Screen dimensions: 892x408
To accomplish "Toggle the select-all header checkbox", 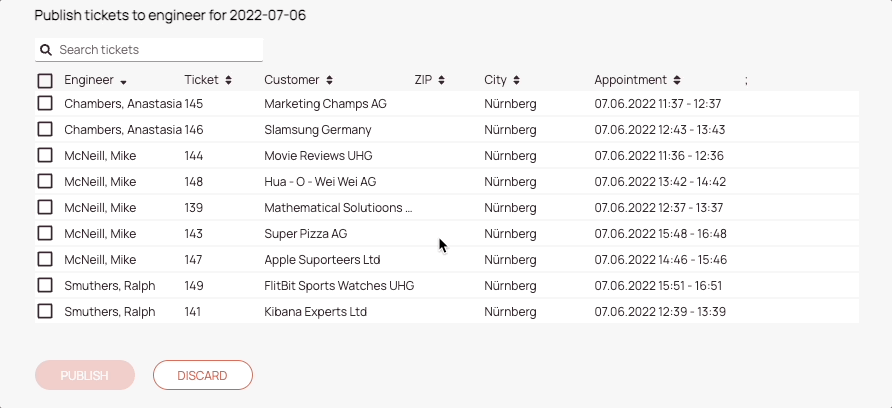I will [x=45, y=80].
